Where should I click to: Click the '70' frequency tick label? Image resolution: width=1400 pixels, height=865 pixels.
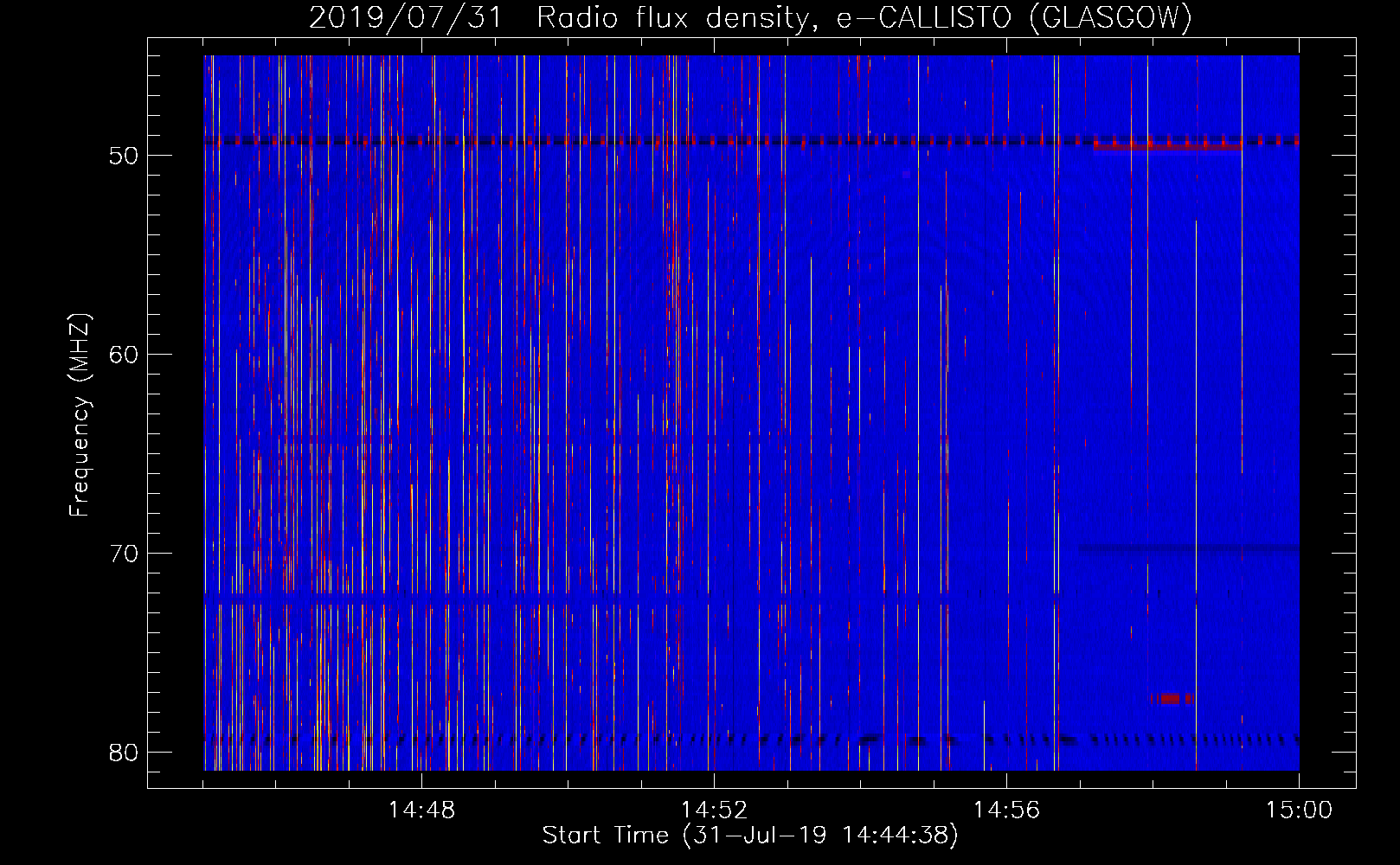pos(124,554)
